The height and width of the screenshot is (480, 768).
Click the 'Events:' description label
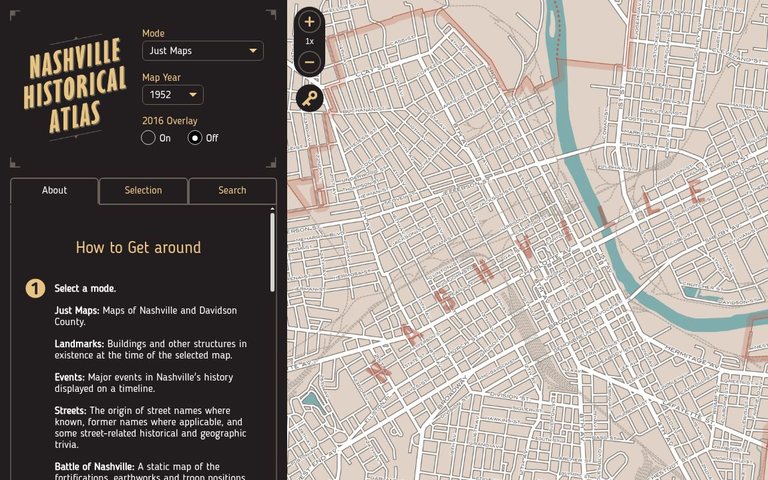tap(70, 377)
